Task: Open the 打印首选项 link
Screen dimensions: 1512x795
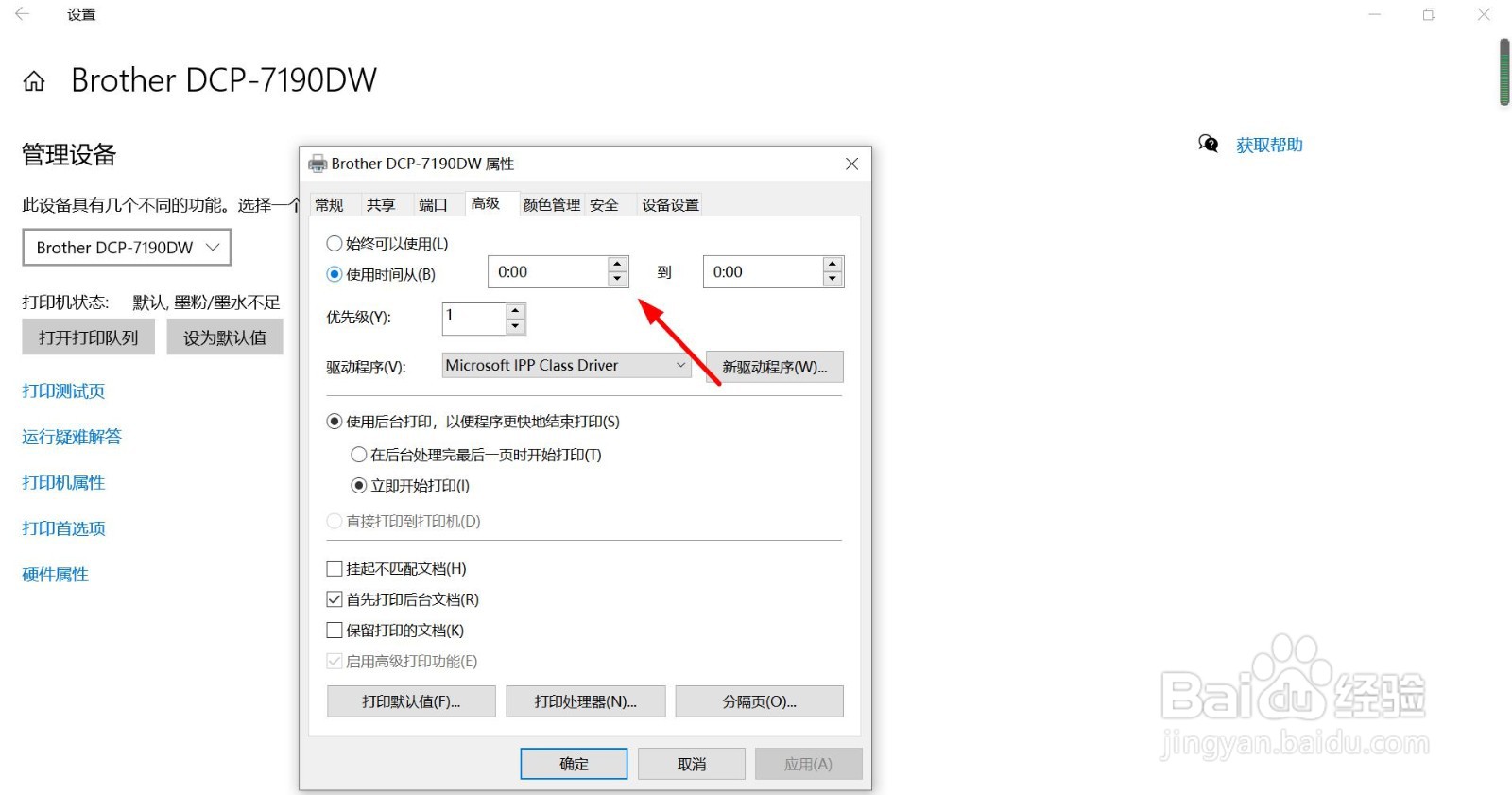Action: click(x=63, y=528)
